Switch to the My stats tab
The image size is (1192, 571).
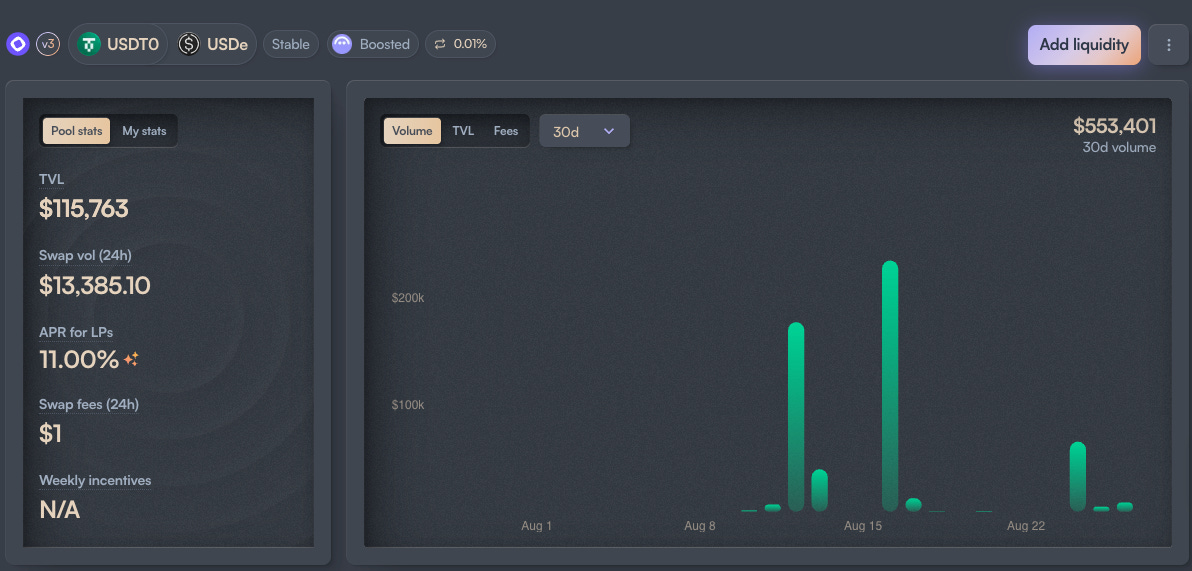coord(144,131)
